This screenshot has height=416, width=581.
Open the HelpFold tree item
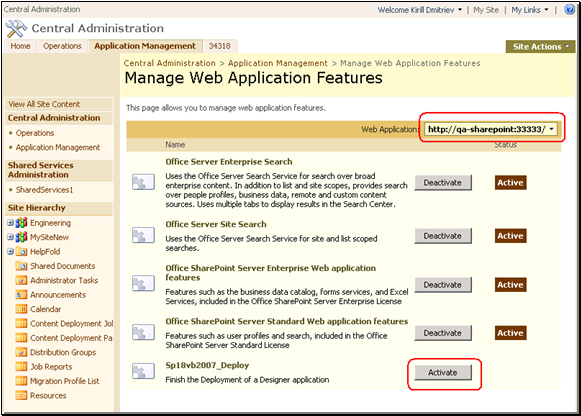45,252
